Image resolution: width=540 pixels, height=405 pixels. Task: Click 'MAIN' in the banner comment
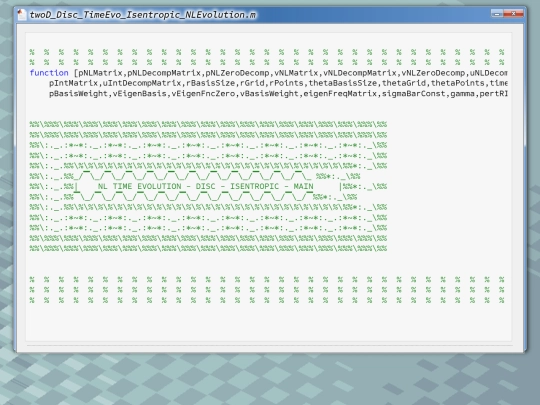pyautogui.click(x=303, y=186)
